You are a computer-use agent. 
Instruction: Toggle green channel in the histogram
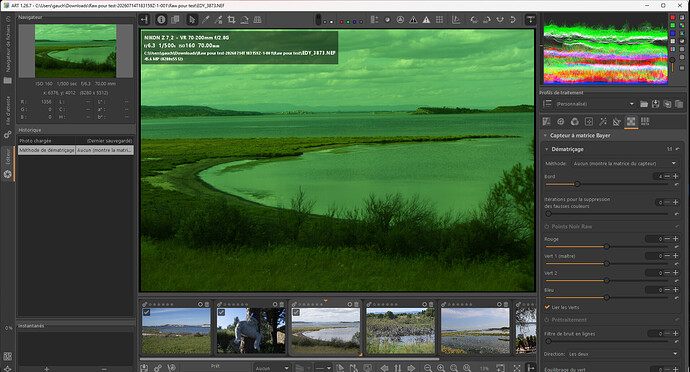point(672,25)
